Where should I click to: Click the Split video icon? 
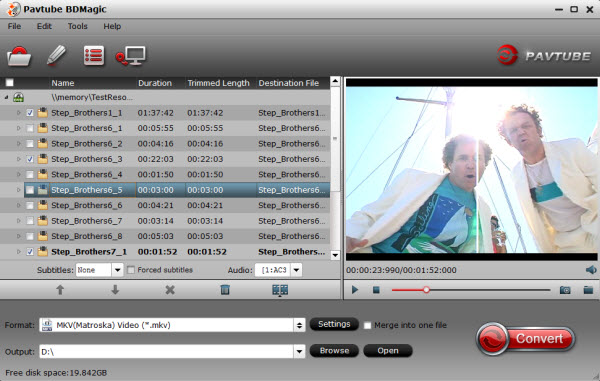pos(280,290)
